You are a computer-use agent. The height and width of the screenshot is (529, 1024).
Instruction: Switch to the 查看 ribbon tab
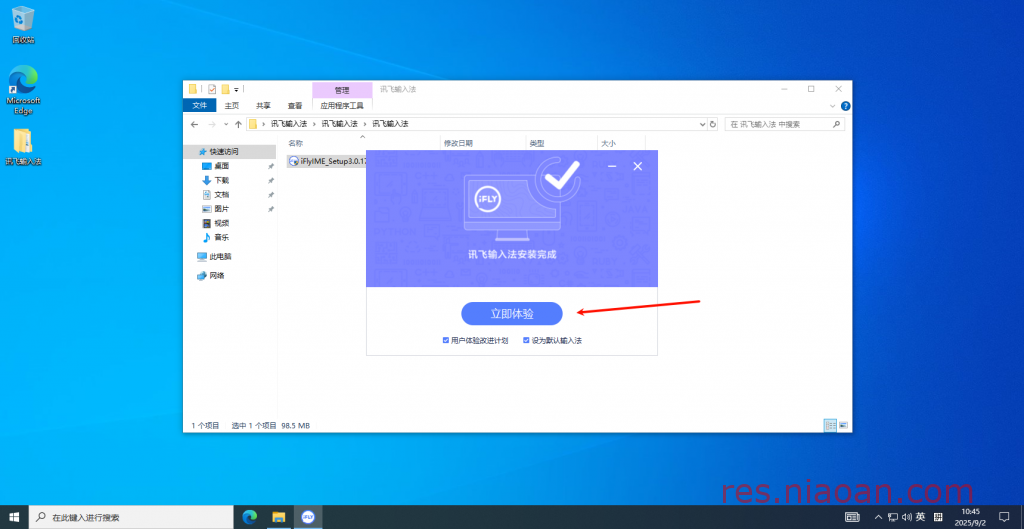[295, 105]
